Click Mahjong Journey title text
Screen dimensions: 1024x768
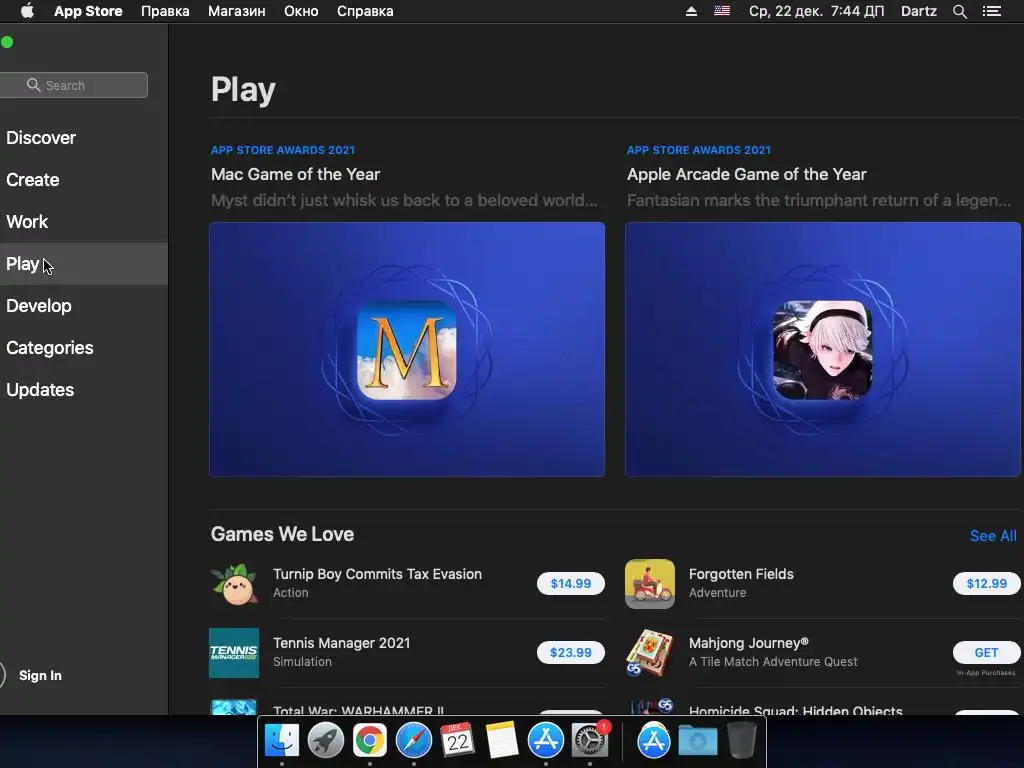(x=748, y=643)
